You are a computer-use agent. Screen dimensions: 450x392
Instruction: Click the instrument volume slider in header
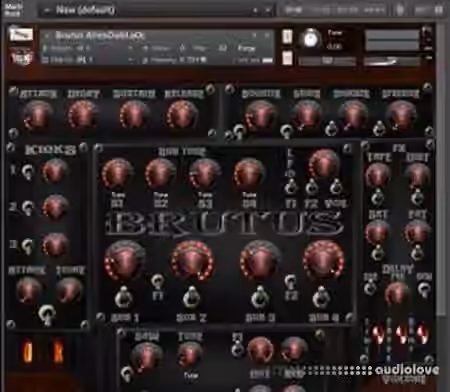pos(392,61)
